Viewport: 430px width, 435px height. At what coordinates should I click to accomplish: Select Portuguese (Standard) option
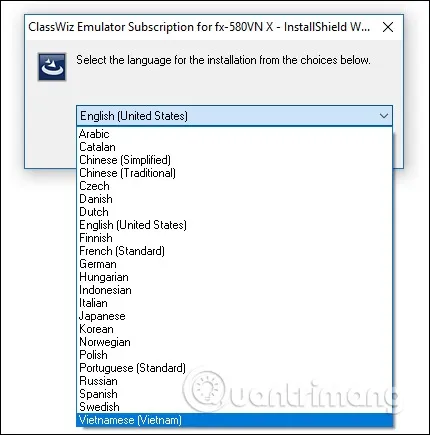coord(234,368)
